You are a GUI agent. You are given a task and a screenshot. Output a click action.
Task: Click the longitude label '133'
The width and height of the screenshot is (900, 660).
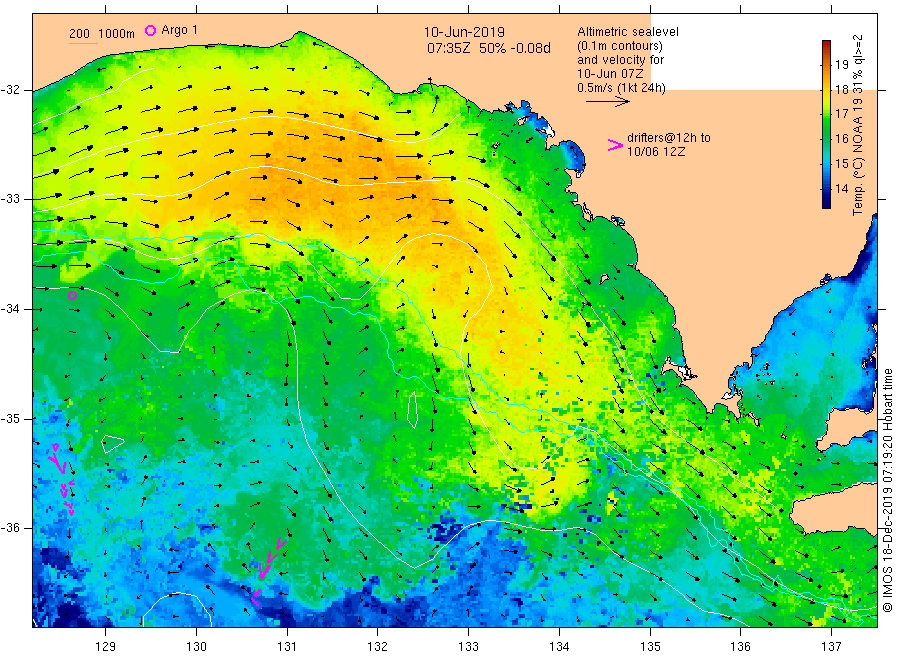coord(468,646)
